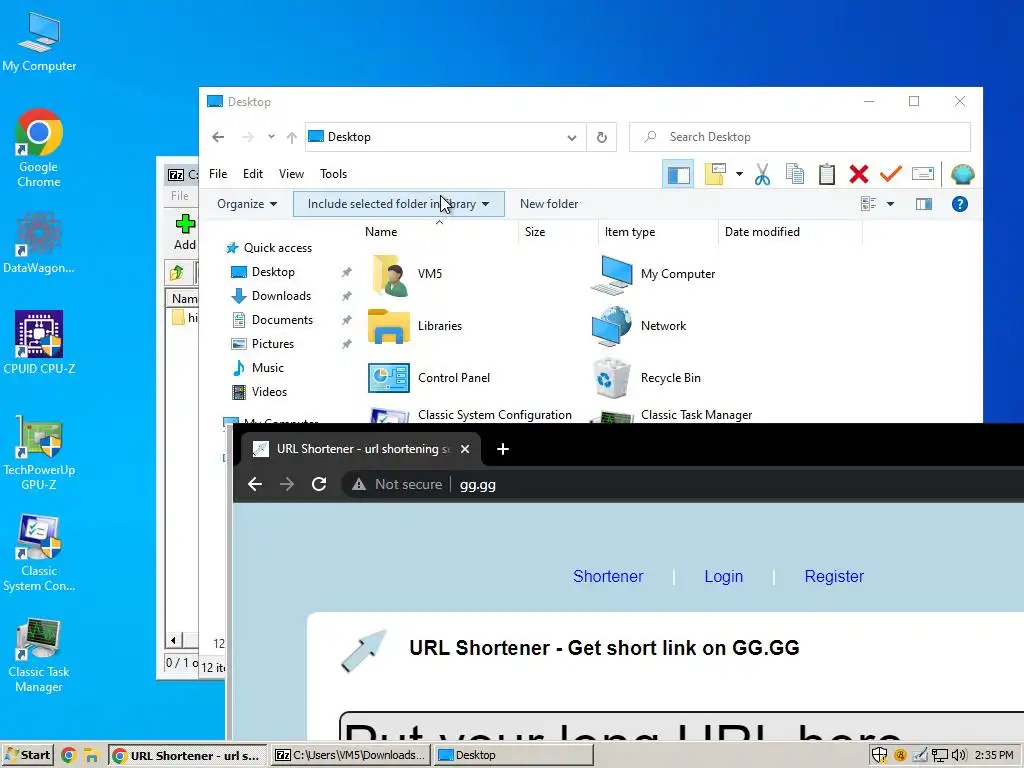Click the Start button on taskbar
Viewport: 1024px width, 768px height.
point(27,756)
